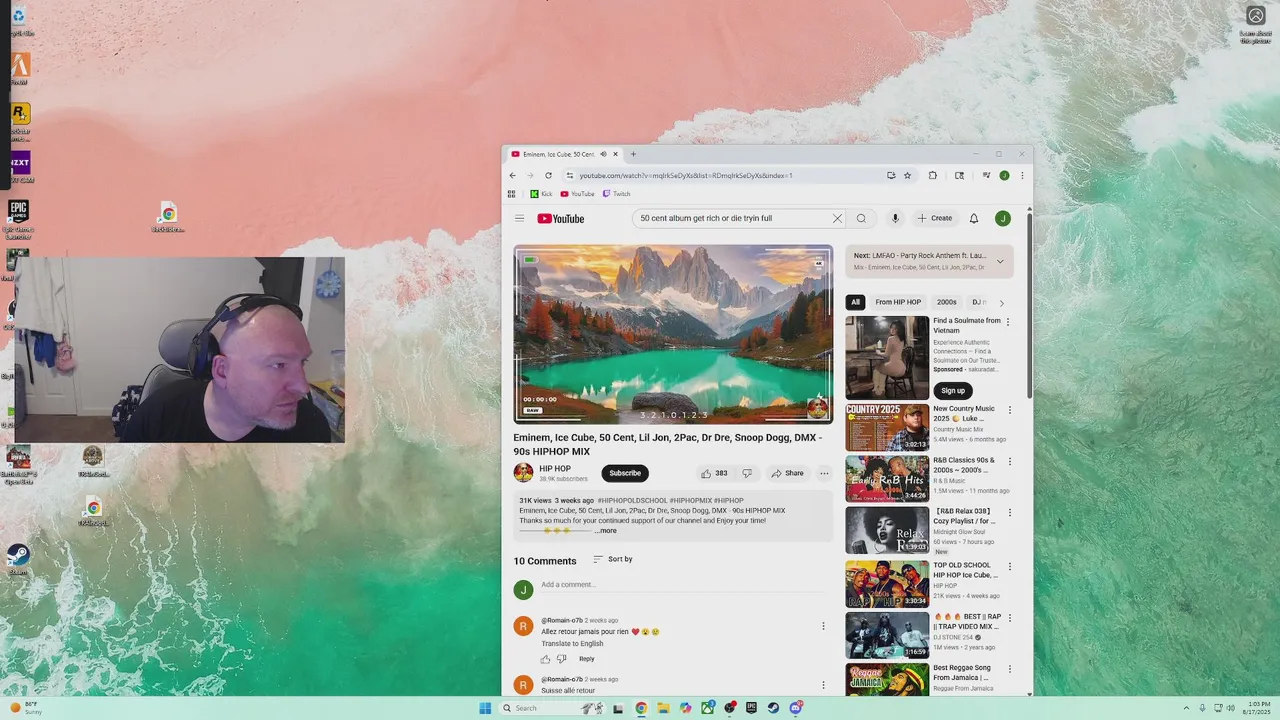
Task: Expand the Next up mix playlist panel
Action: click(1000, 261)
